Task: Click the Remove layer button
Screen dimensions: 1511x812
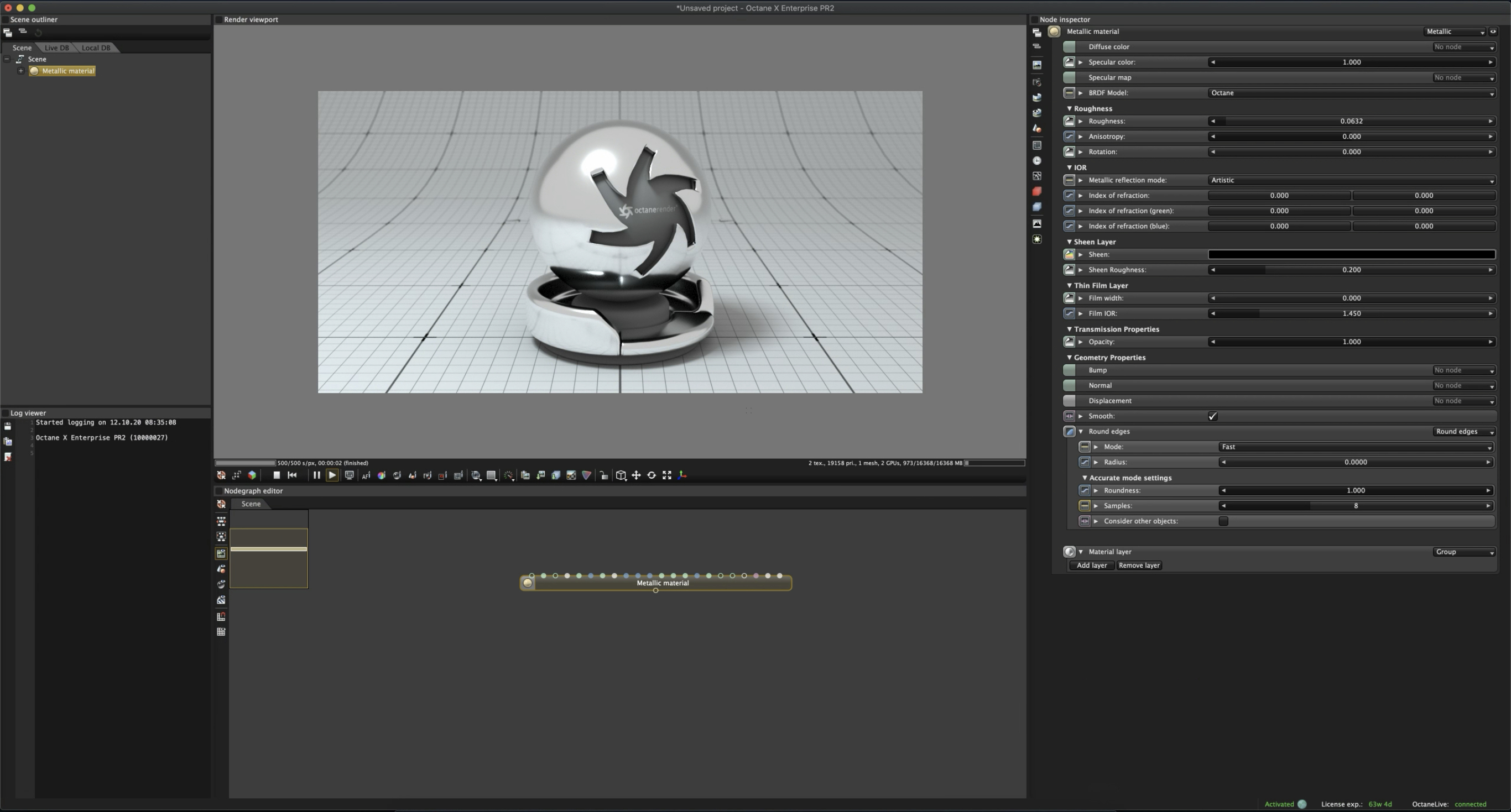Action: click(x=1139, y=566)
